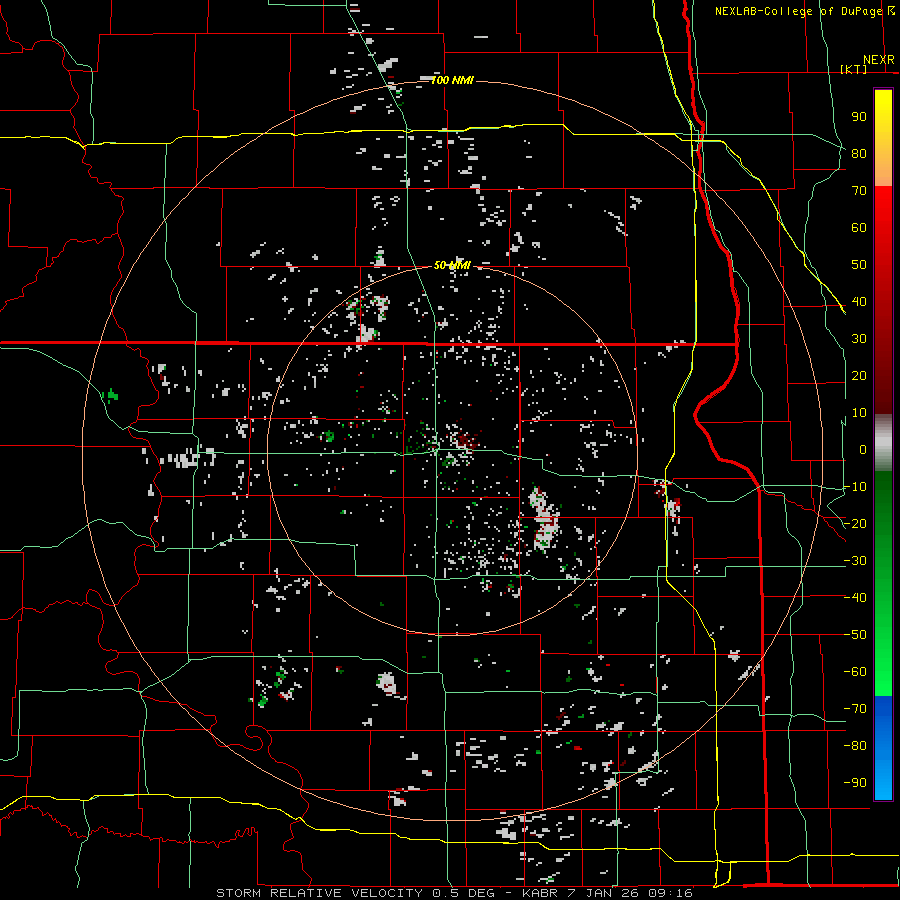
Task: Click the -50 value on velocity scale
Action: pyautogui.click(x=855, y=635)
